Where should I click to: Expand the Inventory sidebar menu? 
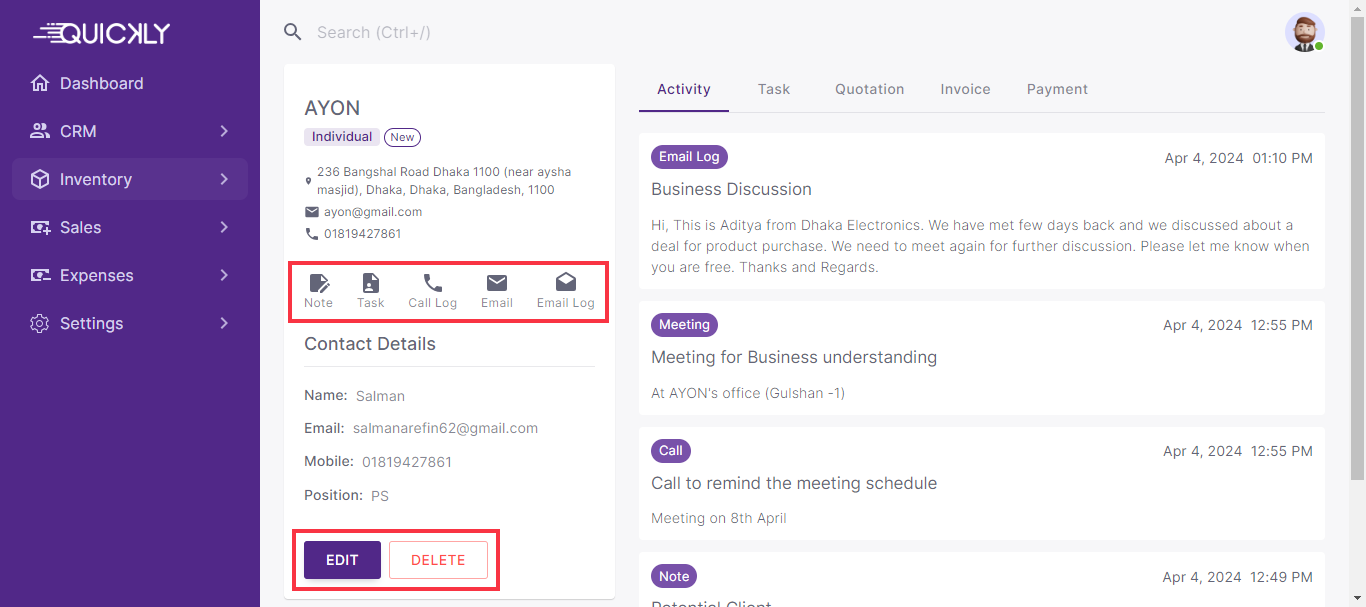(130, 179)
